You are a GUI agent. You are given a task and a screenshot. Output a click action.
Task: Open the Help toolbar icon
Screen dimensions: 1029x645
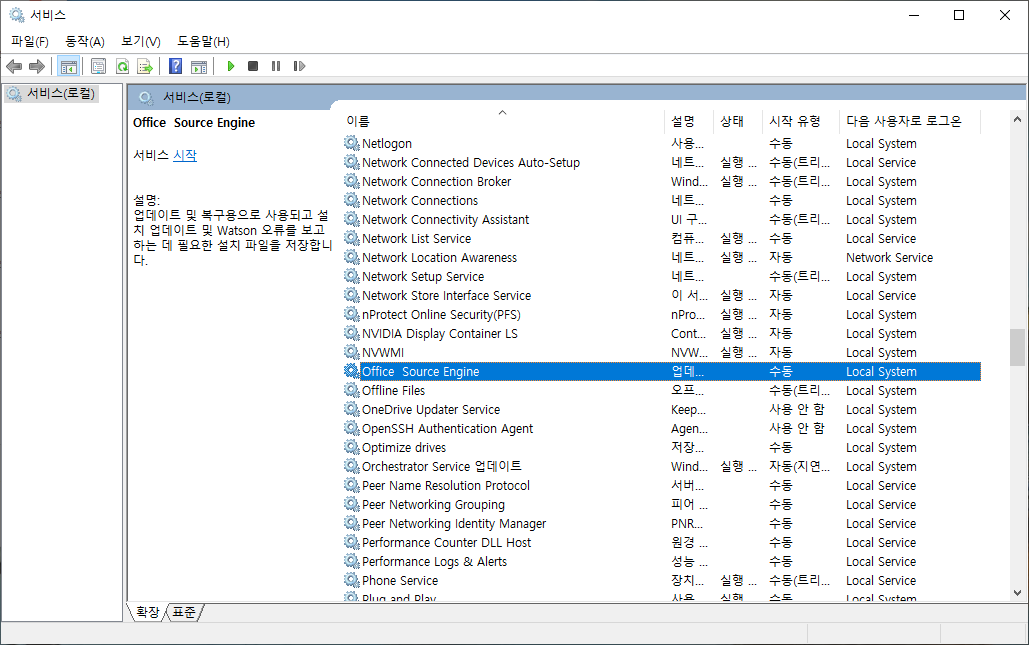click(175, 66)
